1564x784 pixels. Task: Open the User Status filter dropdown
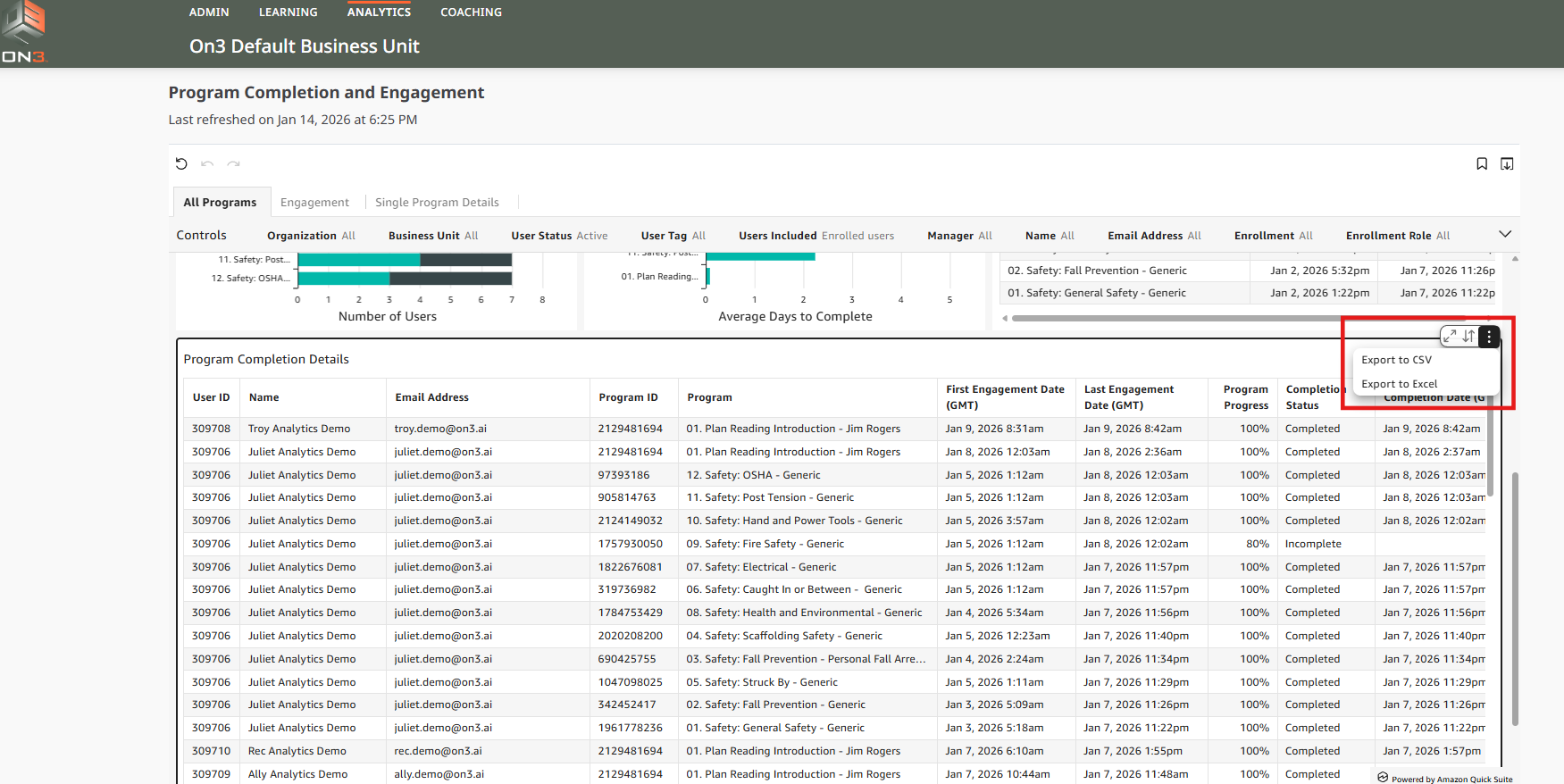559,236
